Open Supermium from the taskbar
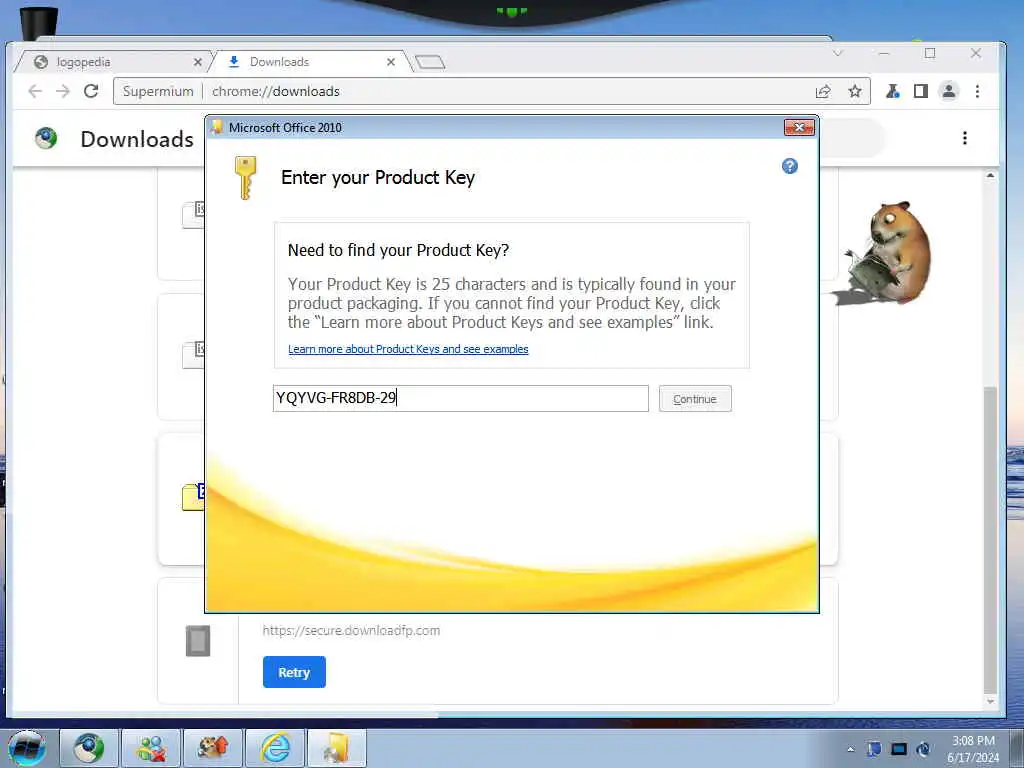The height and width of the screenshot is (768, 1024). [89, 748]
